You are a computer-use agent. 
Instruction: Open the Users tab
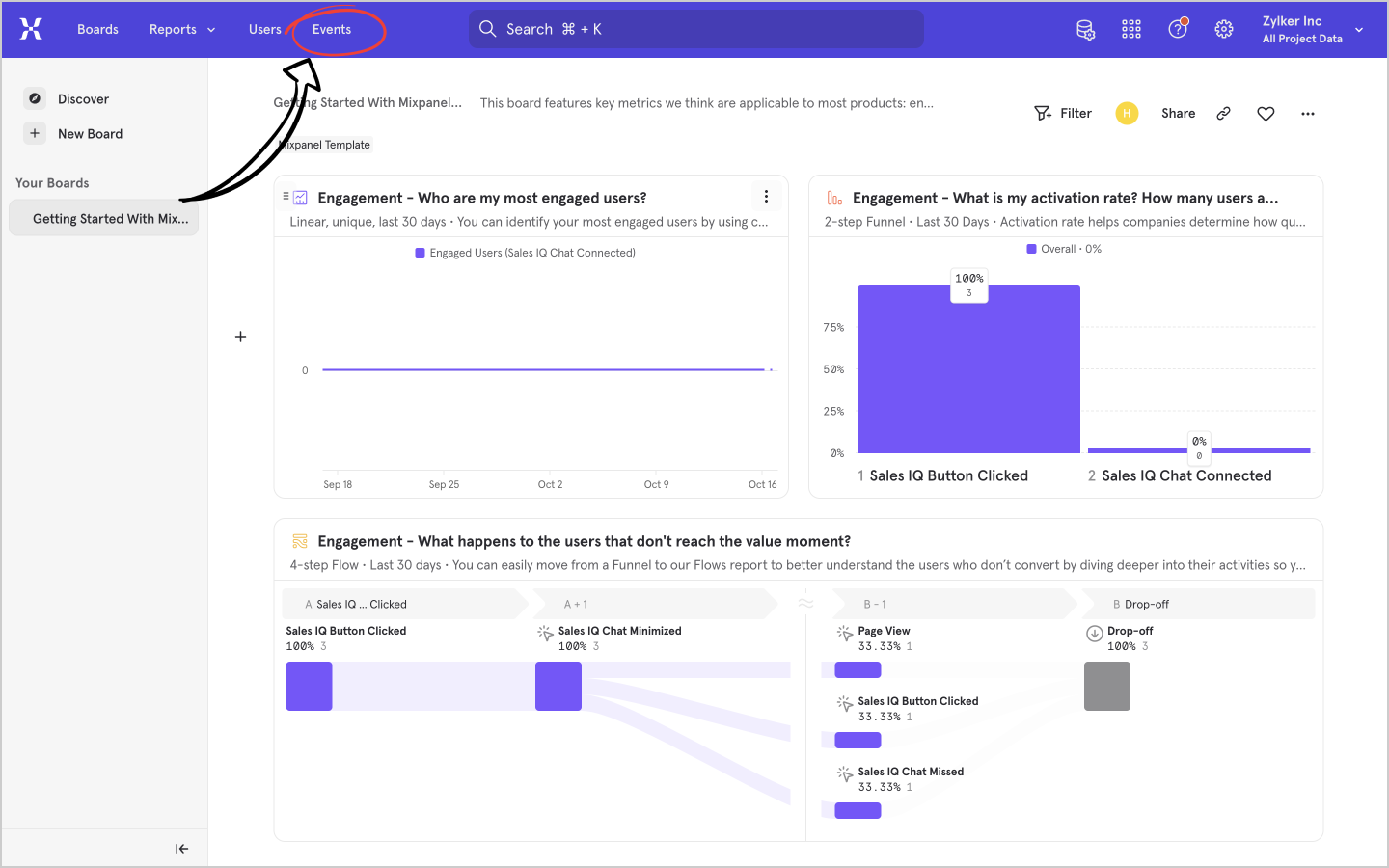pyautogui.click(x=264, y=29)
